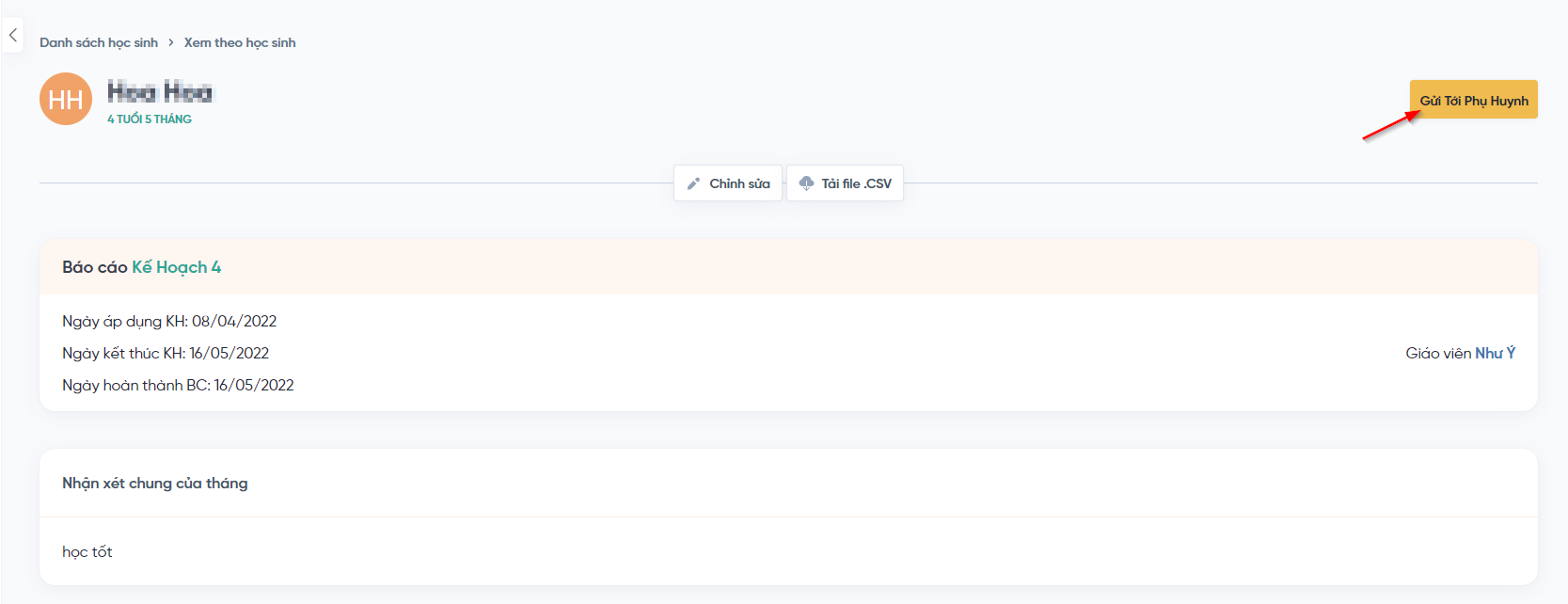1568x604 pixels.
Task: Click the Chỉnh sửa button label
Action: (739, 183)
